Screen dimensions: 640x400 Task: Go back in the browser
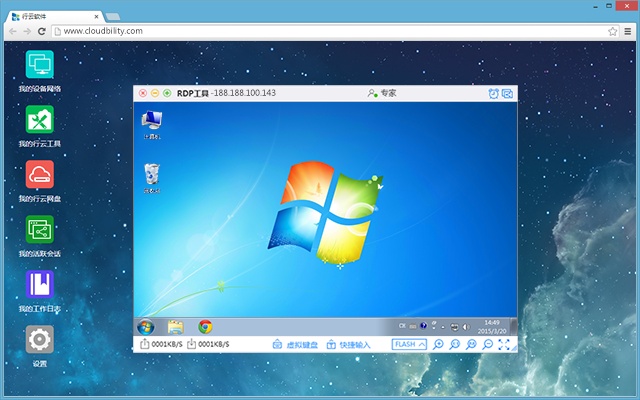point(13,31)
